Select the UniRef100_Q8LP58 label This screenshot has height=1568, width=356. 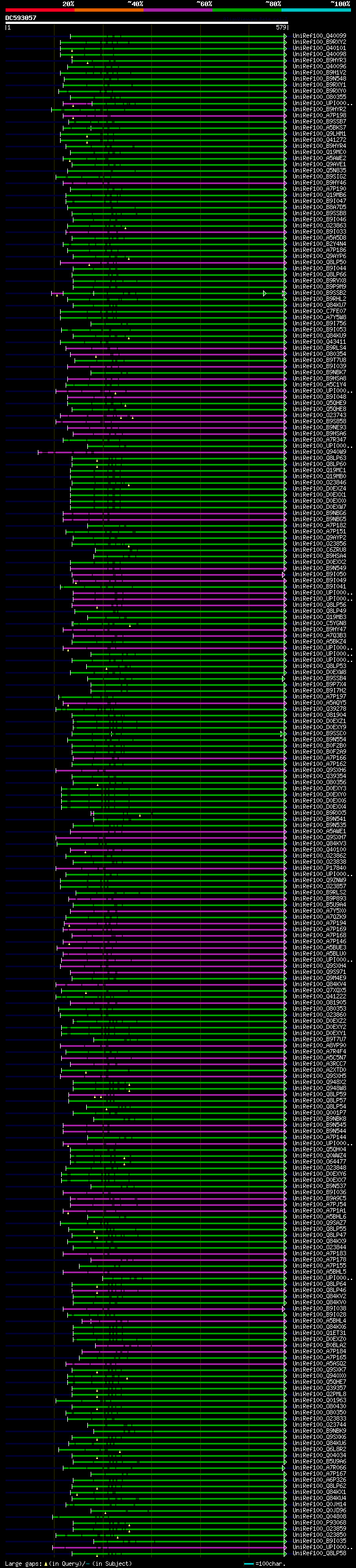coord(319,1554)
